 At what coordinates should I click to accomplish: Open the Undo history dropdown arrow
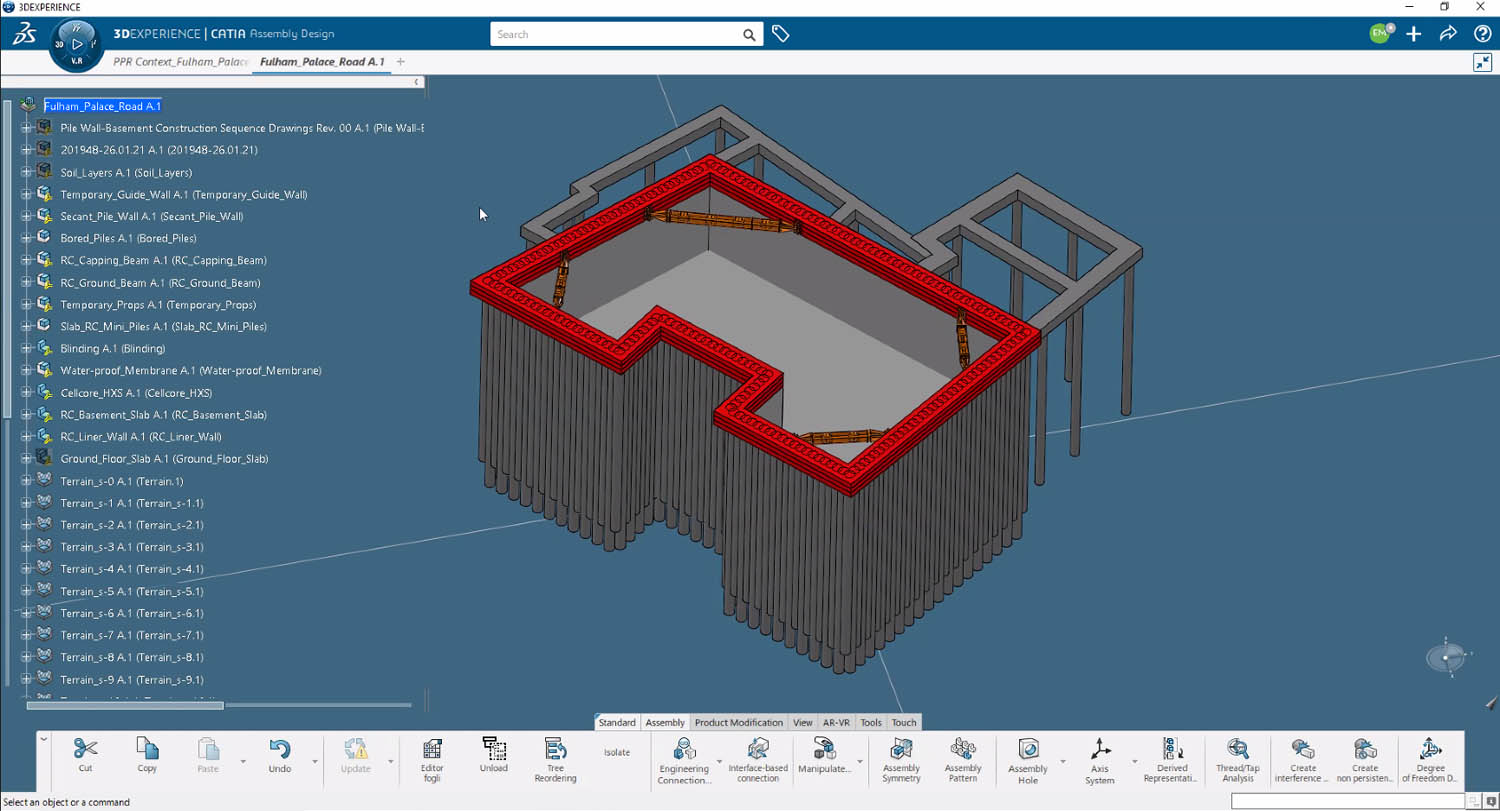314,762
